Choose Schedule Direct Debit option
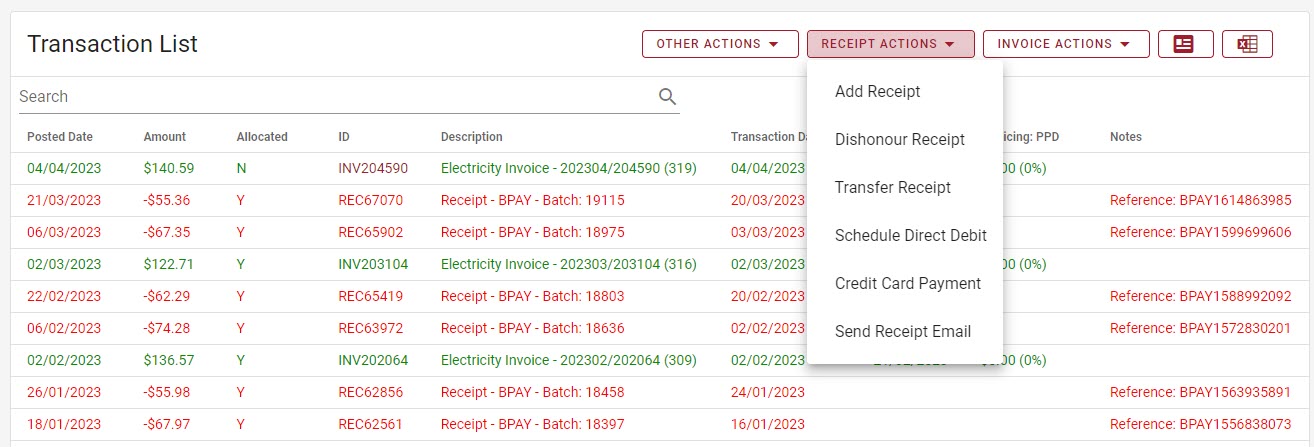Viewport: 1314px width, 447px height. (910, 236)
